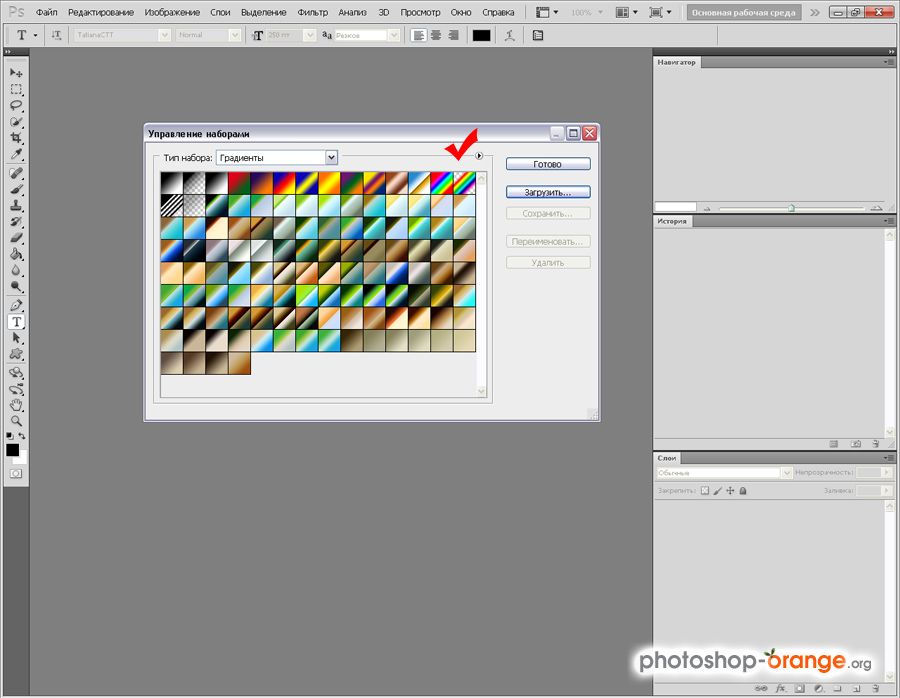Open the layer blend mode dropdown
The image size is (900, 698).
[x=724, y=472]
